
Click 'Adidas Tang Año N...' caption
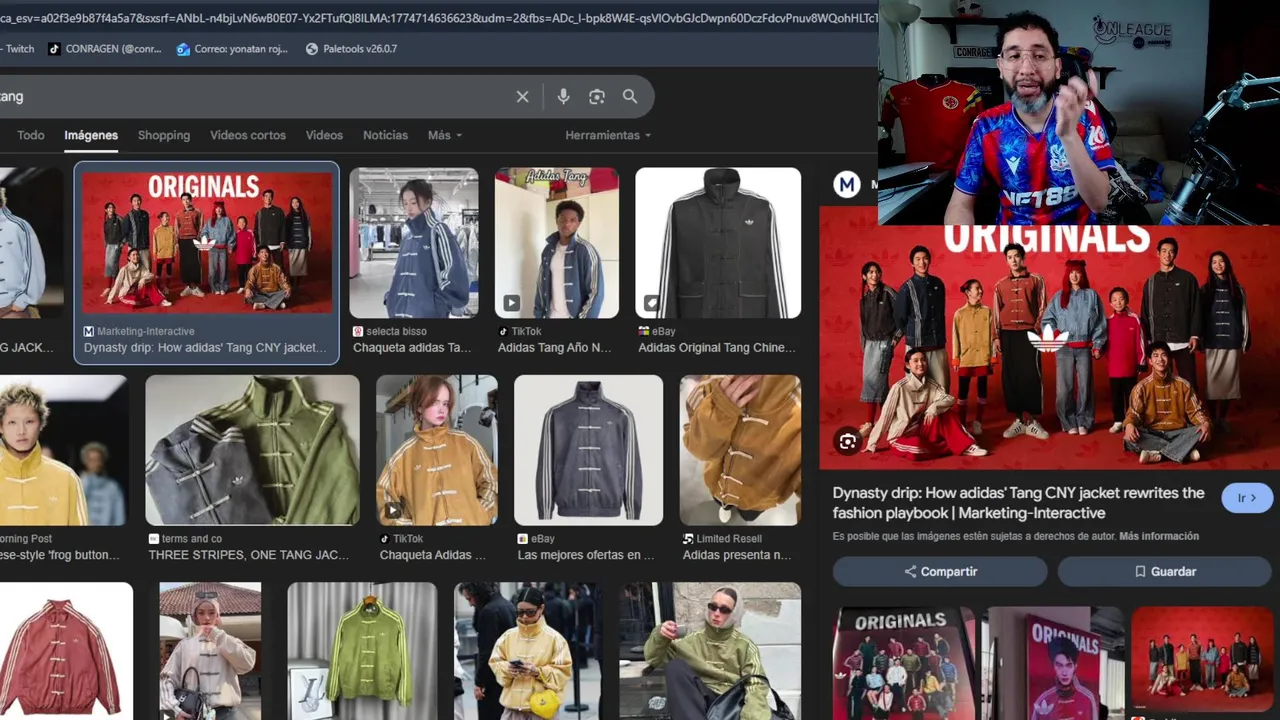click(x=554, y=348)
